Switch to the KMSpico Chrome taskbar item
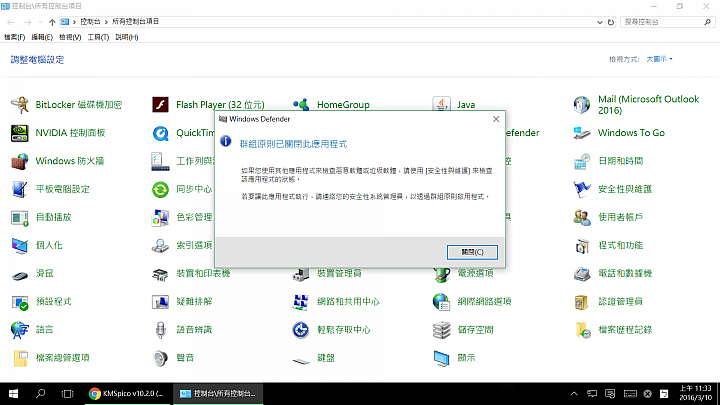The image size is (720, 405). (126, 394)
